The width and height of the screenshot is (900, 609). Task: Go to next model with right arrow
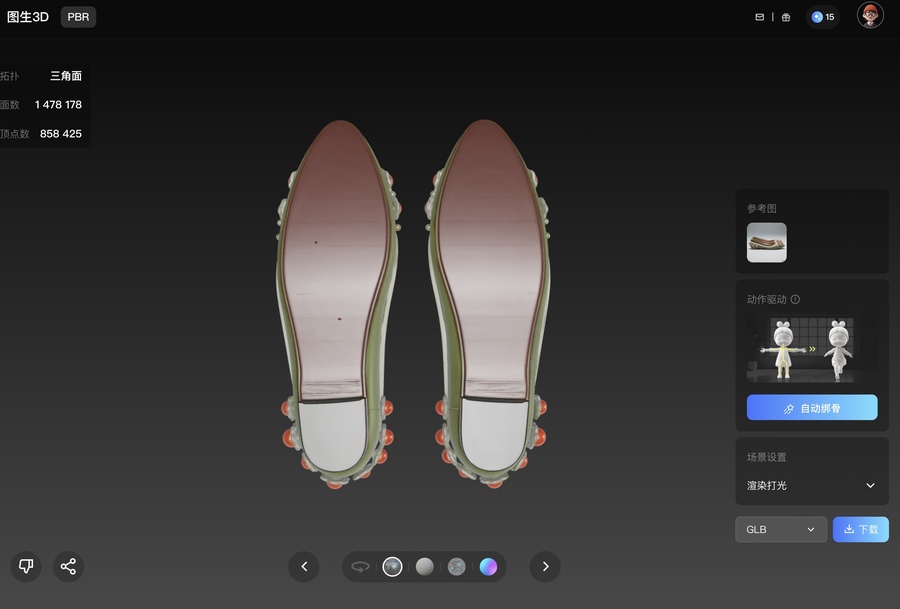point(545,566)
